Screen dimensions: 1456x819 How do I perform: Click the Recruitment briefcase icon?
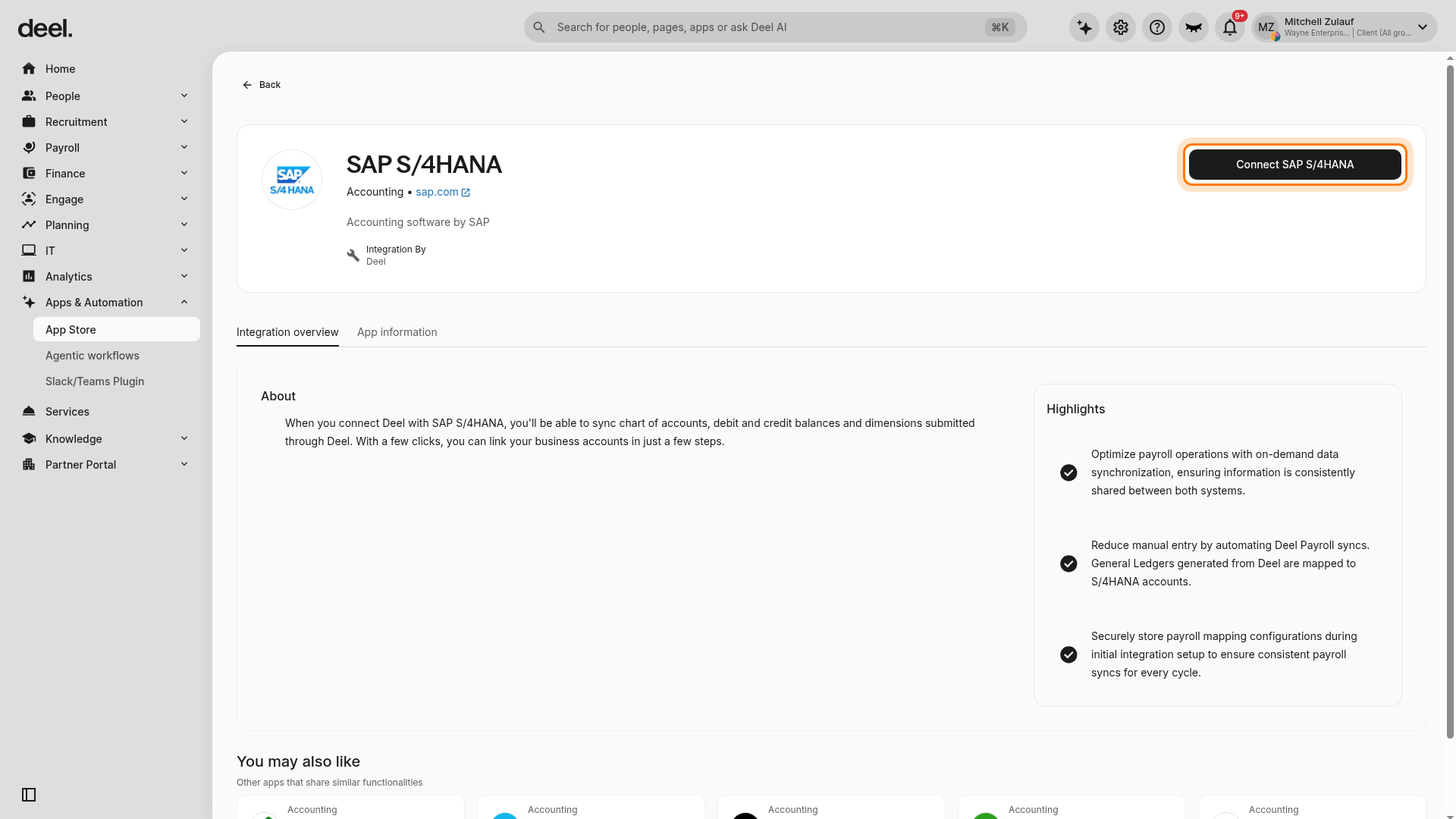click(29, 122)
